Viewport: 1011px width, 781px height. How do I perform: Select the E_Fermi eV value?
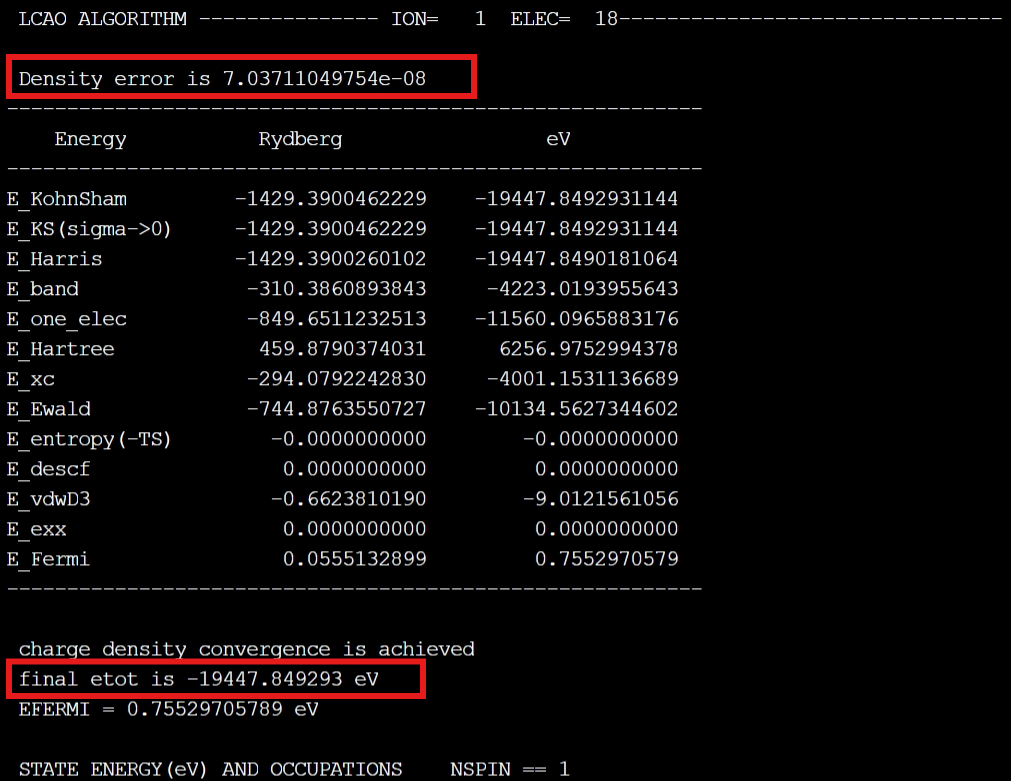click(606, 559)
